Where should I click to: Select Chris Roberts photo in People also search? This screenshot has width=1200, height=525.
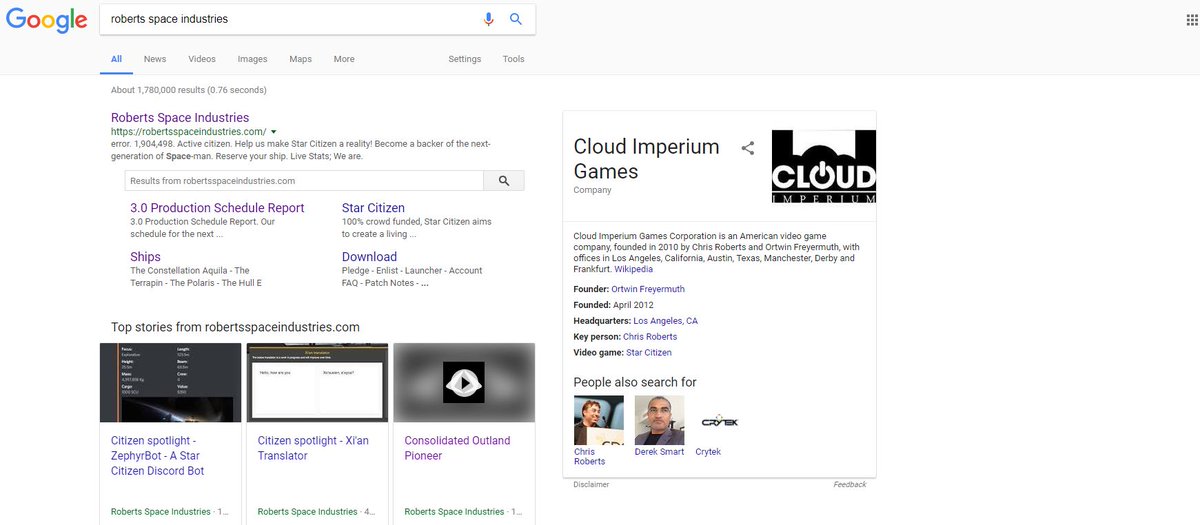[599, 420]
